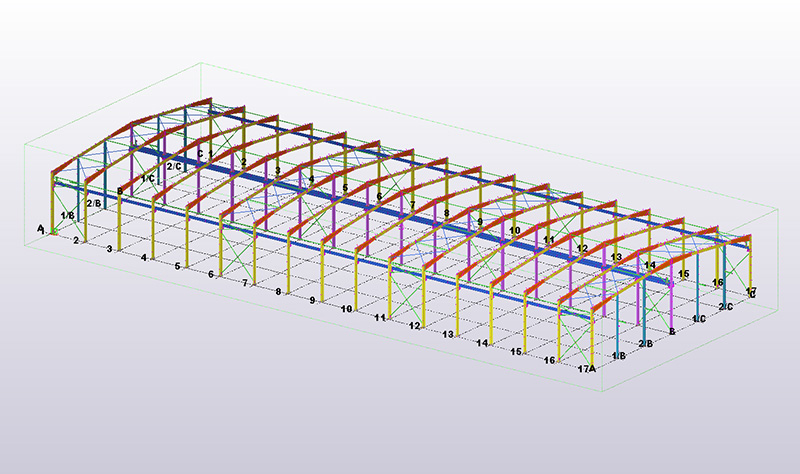Click far-side grid label 16 on axis C

click(x=718, y=282)
